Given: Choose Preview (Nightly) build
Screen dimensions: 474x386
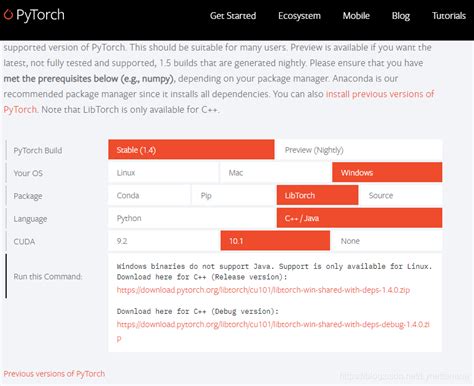Looking at the screenshot, I should [359, 150].
